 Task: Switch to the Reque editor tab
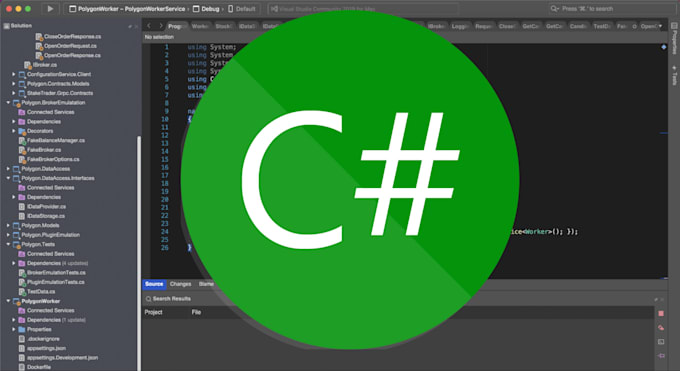coord(483,26)
